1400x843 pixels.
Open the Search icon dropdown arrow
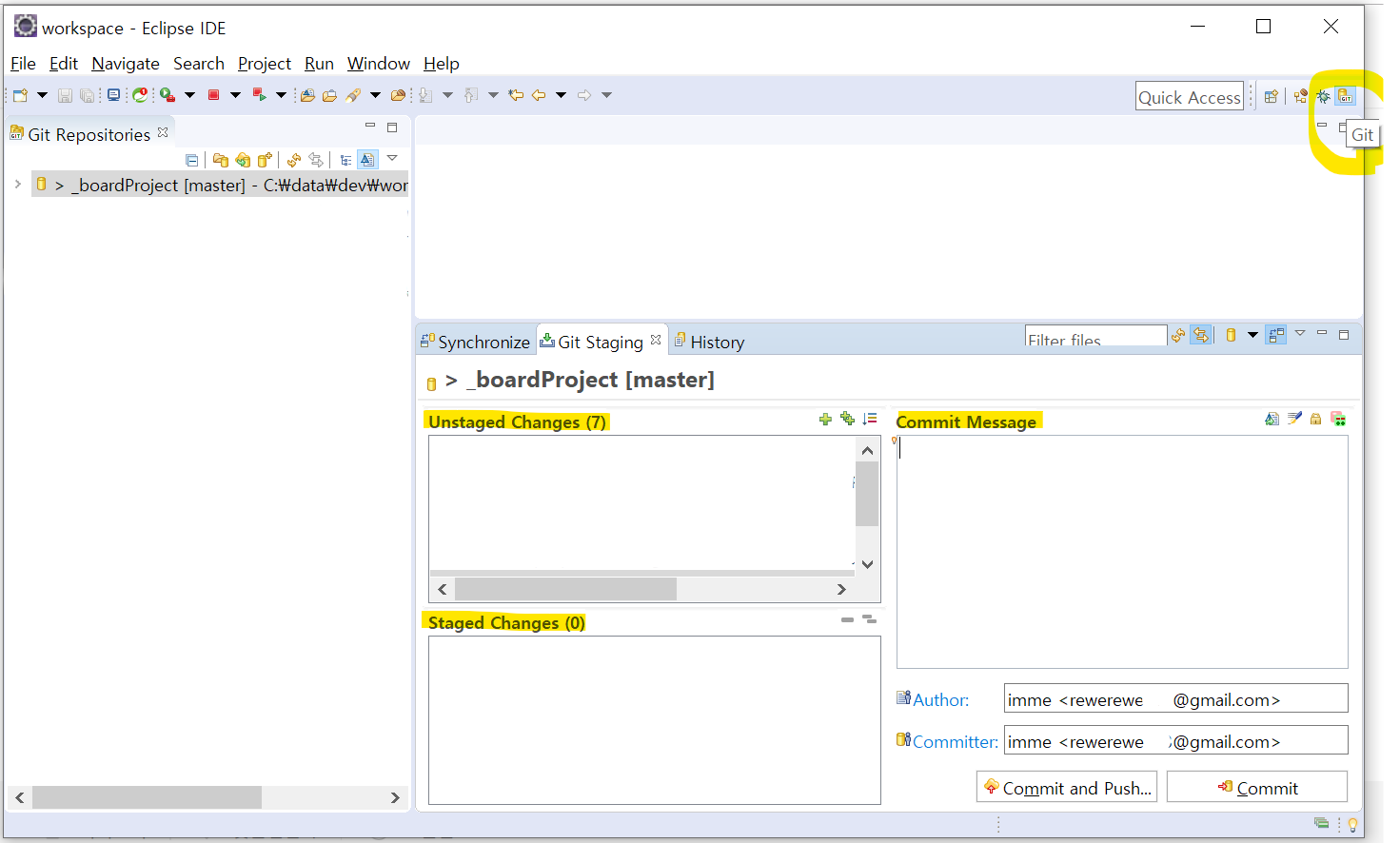pos(375,95)
